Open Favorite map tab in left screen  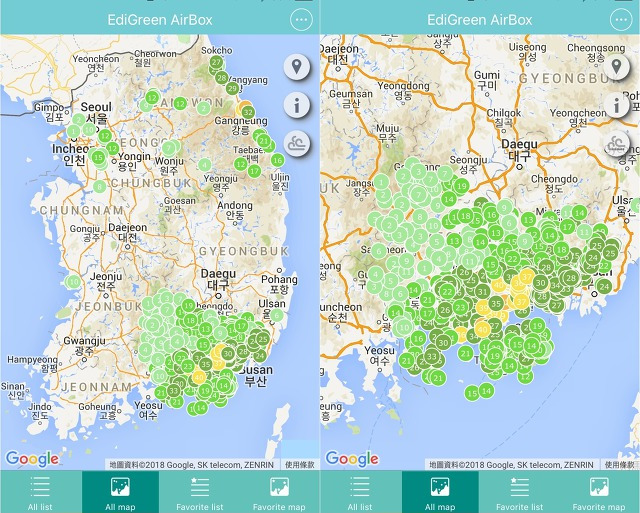point(279,492)
